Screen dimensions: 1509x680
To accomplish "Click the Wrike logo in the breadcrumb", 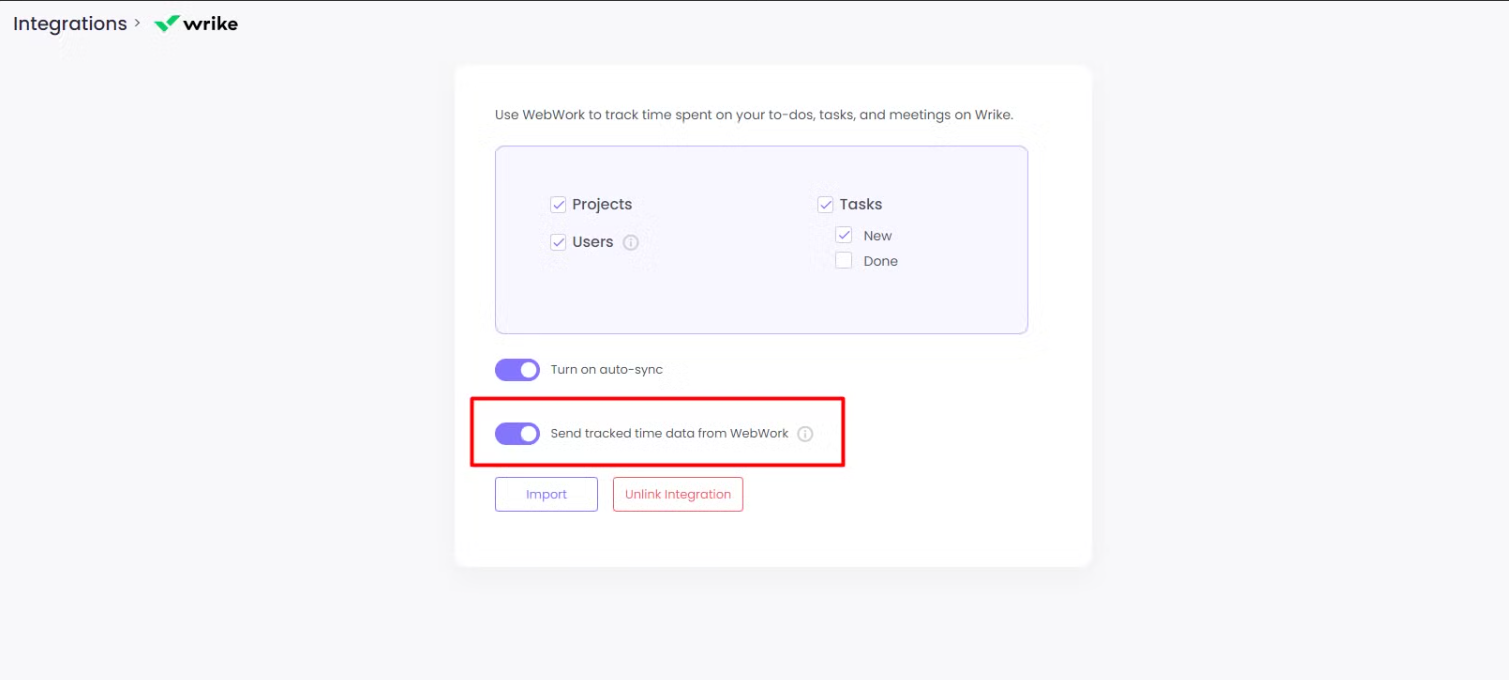I will point(196,24).
